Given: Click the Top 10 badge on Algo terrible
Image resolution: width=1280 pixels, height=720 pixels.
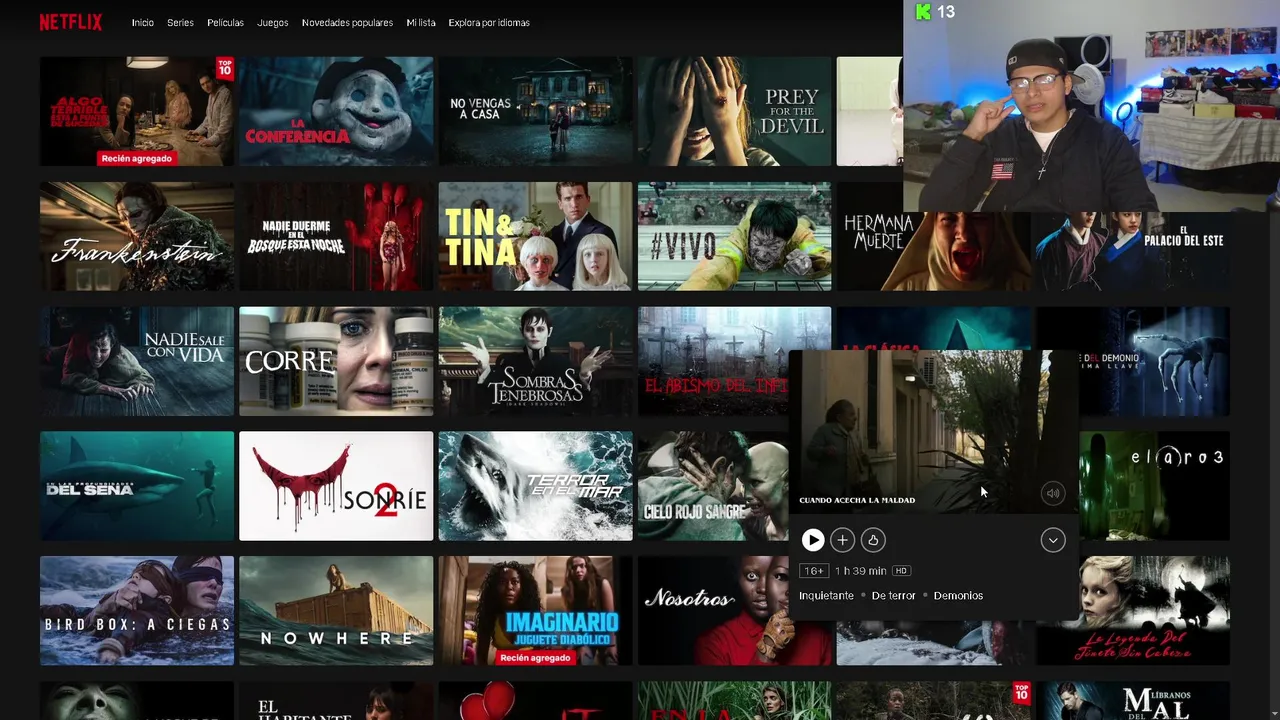Looking at the screenshot, I should pyautogui.click(x=224, y=68).
